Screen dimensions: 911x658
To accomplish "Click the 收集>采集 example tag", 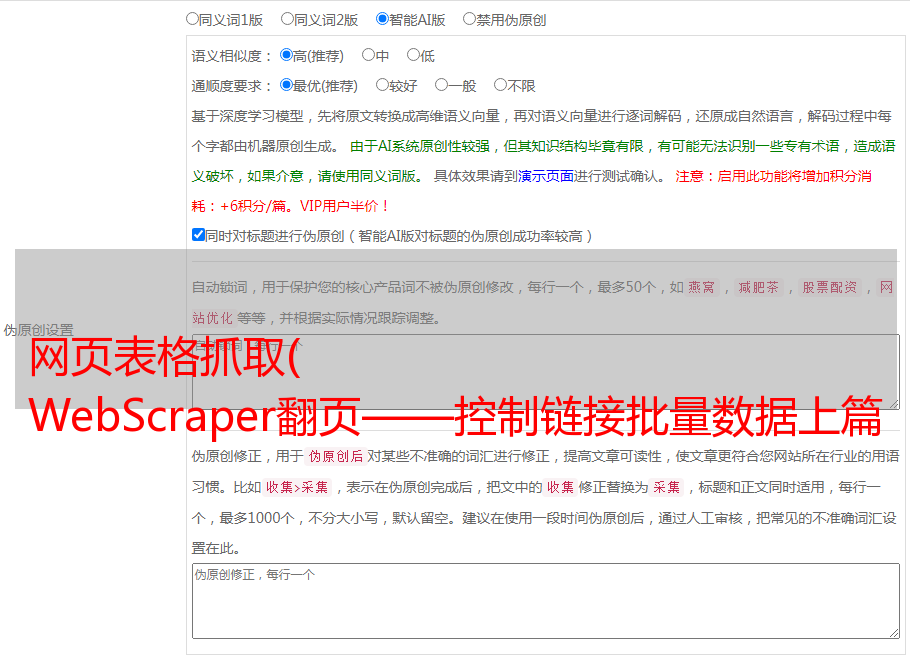I will [x=297, y=487].
